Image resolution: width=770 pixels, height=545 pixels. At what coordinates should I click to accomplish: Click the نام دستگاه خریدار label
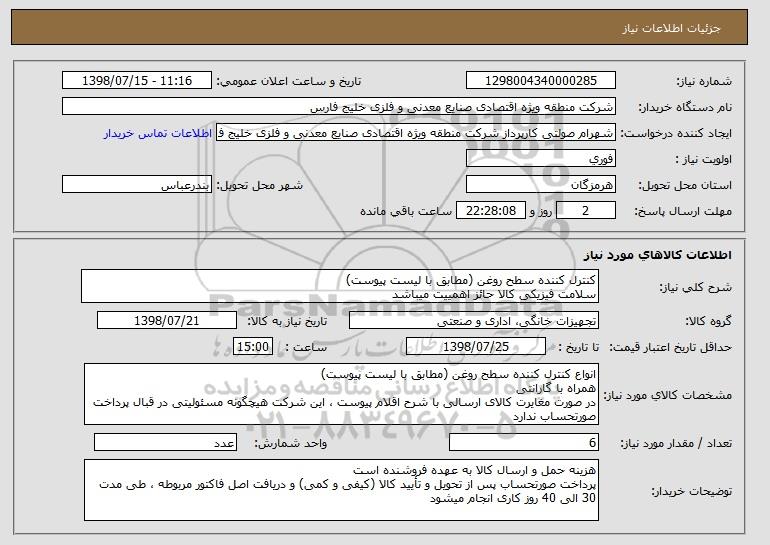[685, 107]
